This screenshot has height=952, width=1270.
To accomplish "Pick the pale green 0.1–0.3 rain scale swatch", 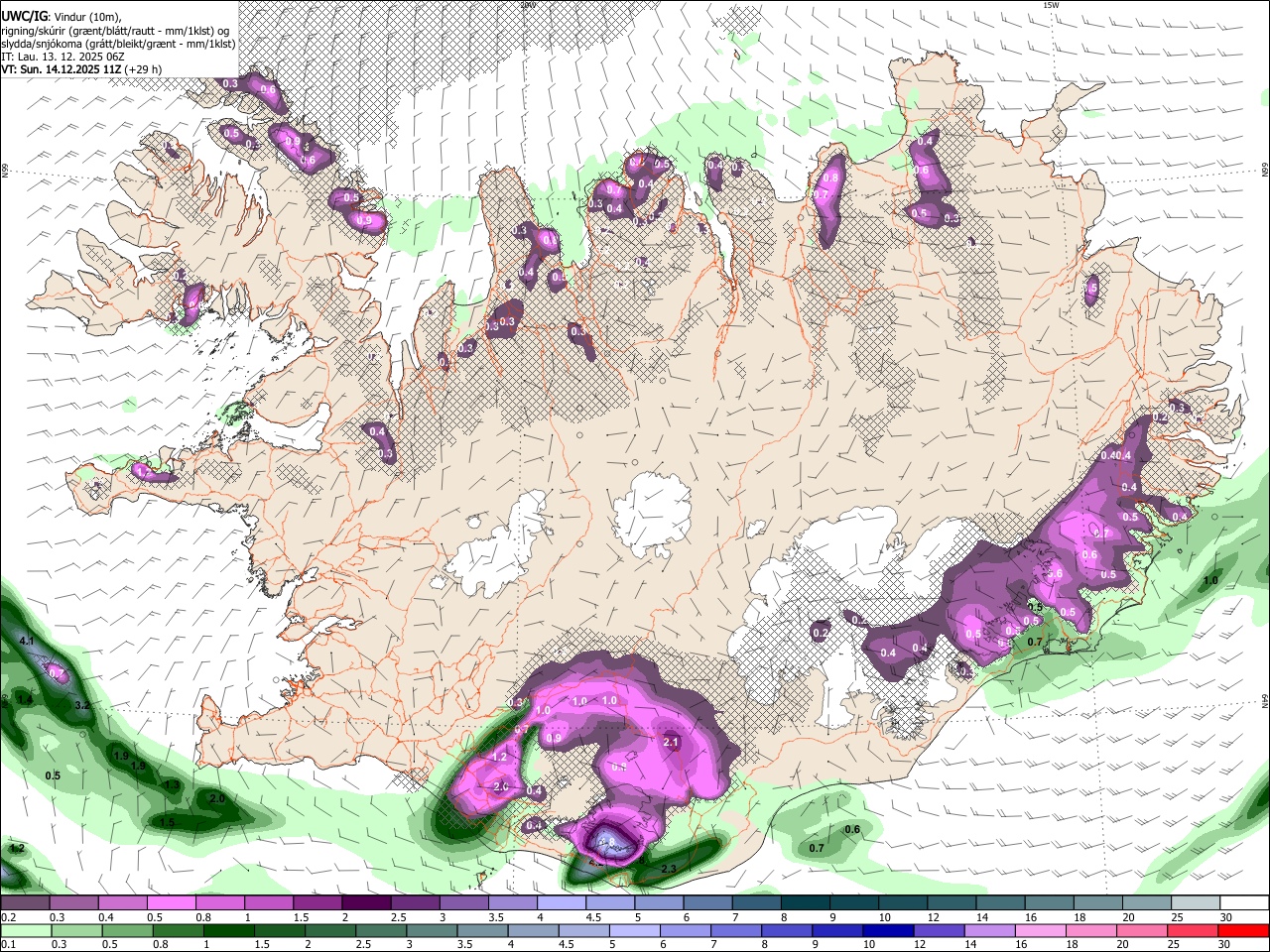I will 26,930.
